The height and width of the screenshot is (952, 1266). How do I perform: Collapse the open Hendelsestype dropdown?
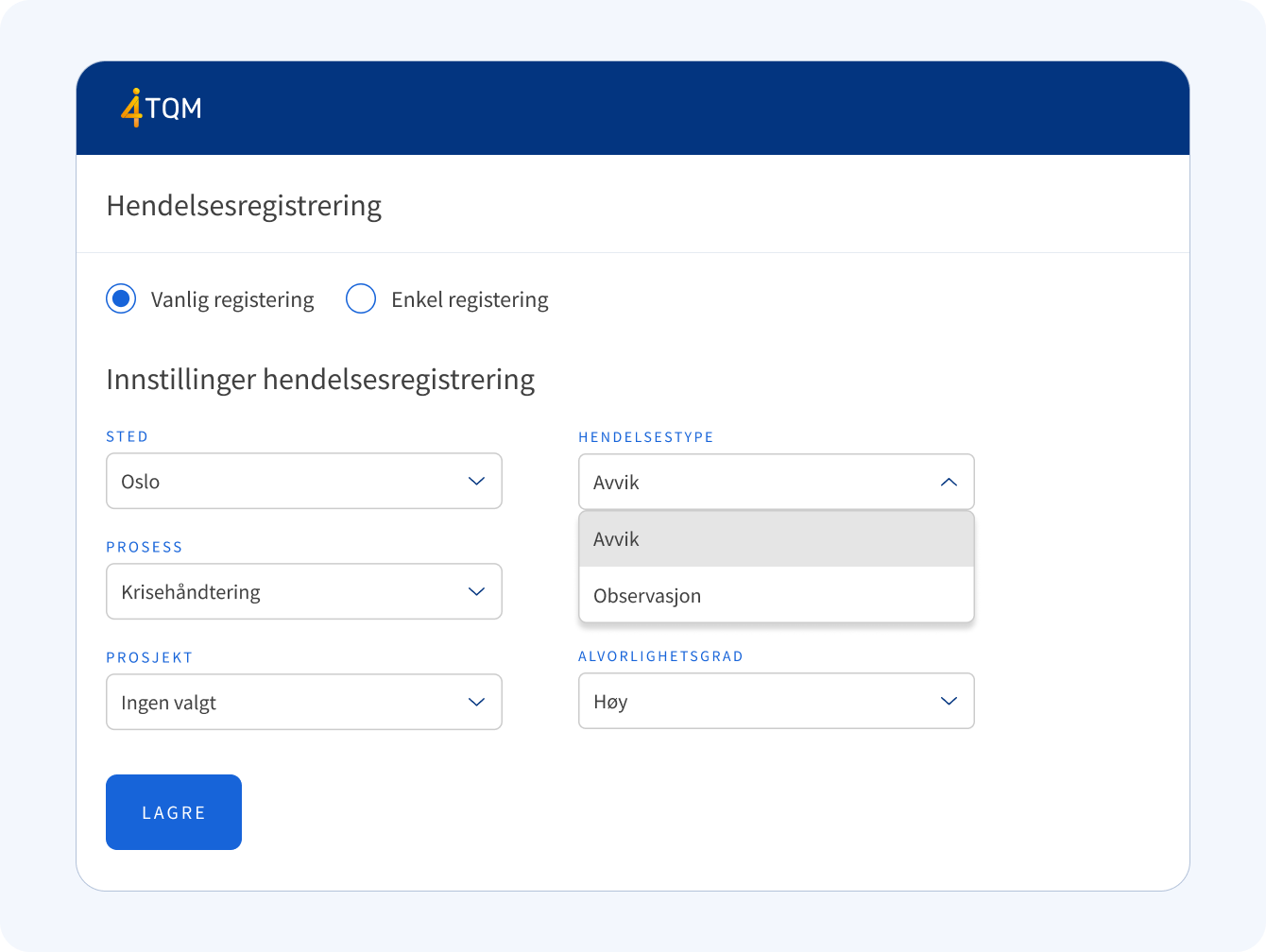coord(777,482)
